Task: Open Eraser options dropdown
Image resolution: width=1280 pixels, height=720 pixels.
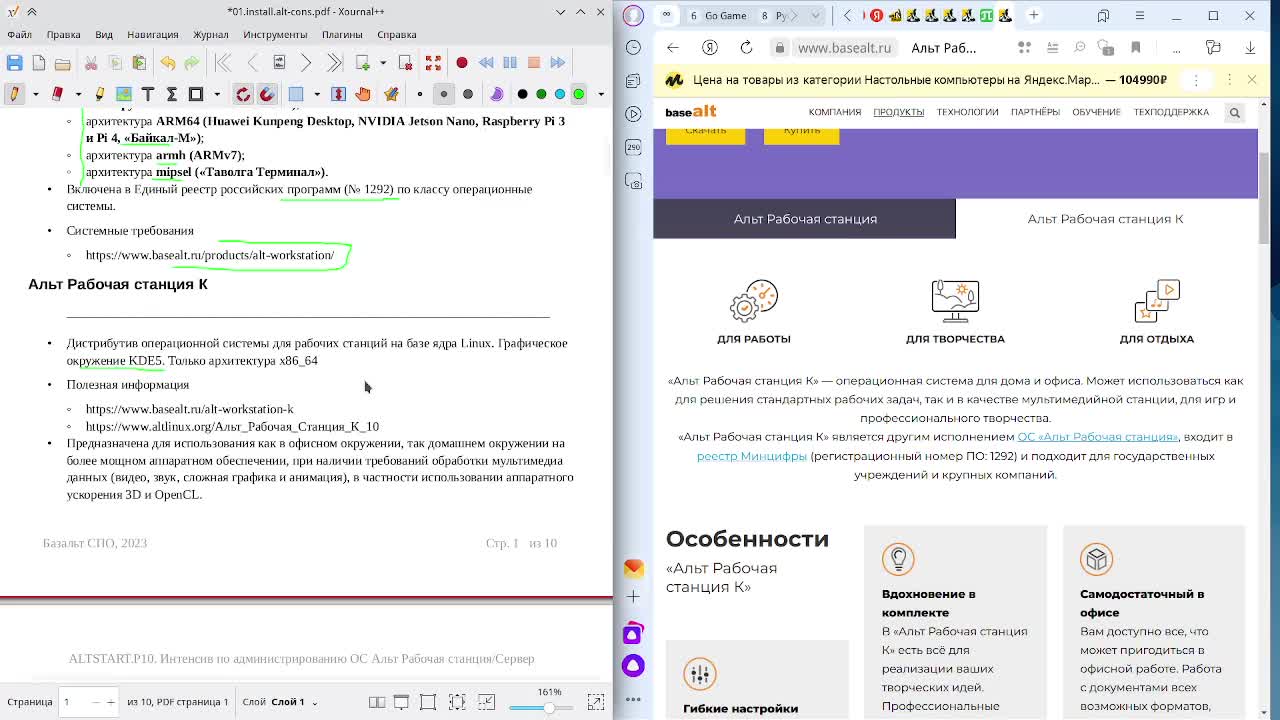Action: tap(78, 94)
